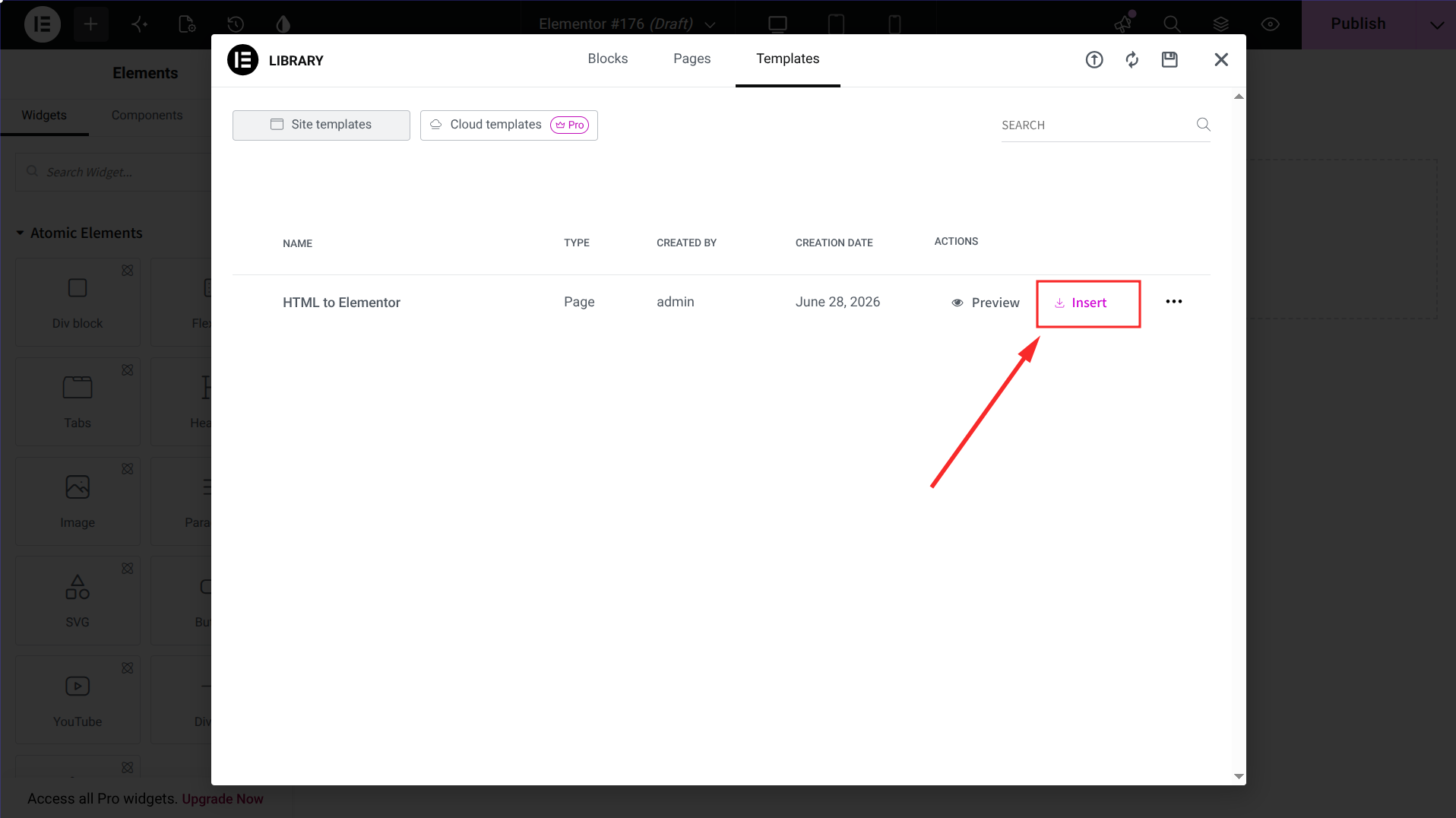
Task: Click the sync library refresh icon
Action: 1132,60
